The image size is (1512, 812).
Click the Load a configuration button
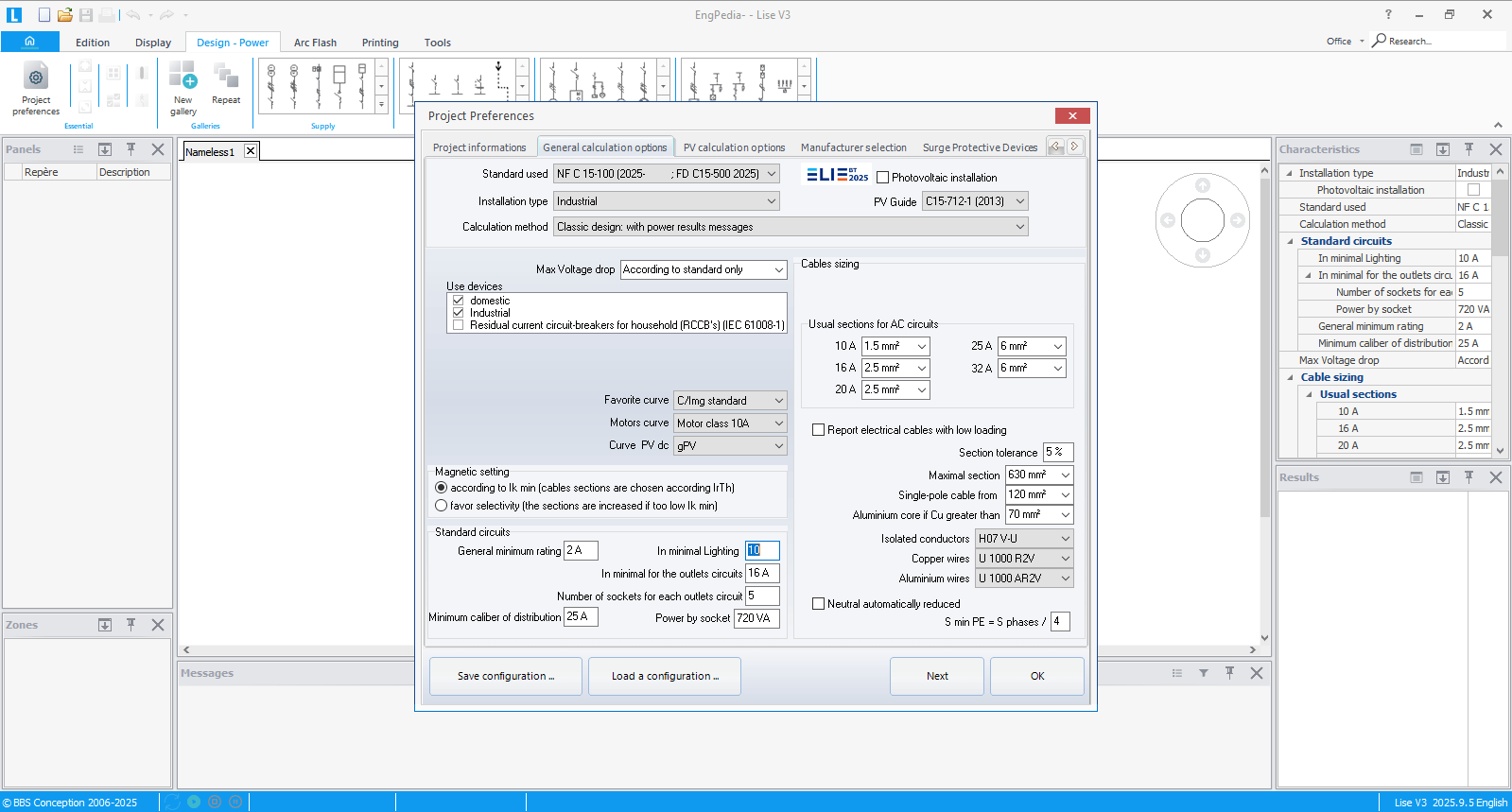[x=665, y=676]
